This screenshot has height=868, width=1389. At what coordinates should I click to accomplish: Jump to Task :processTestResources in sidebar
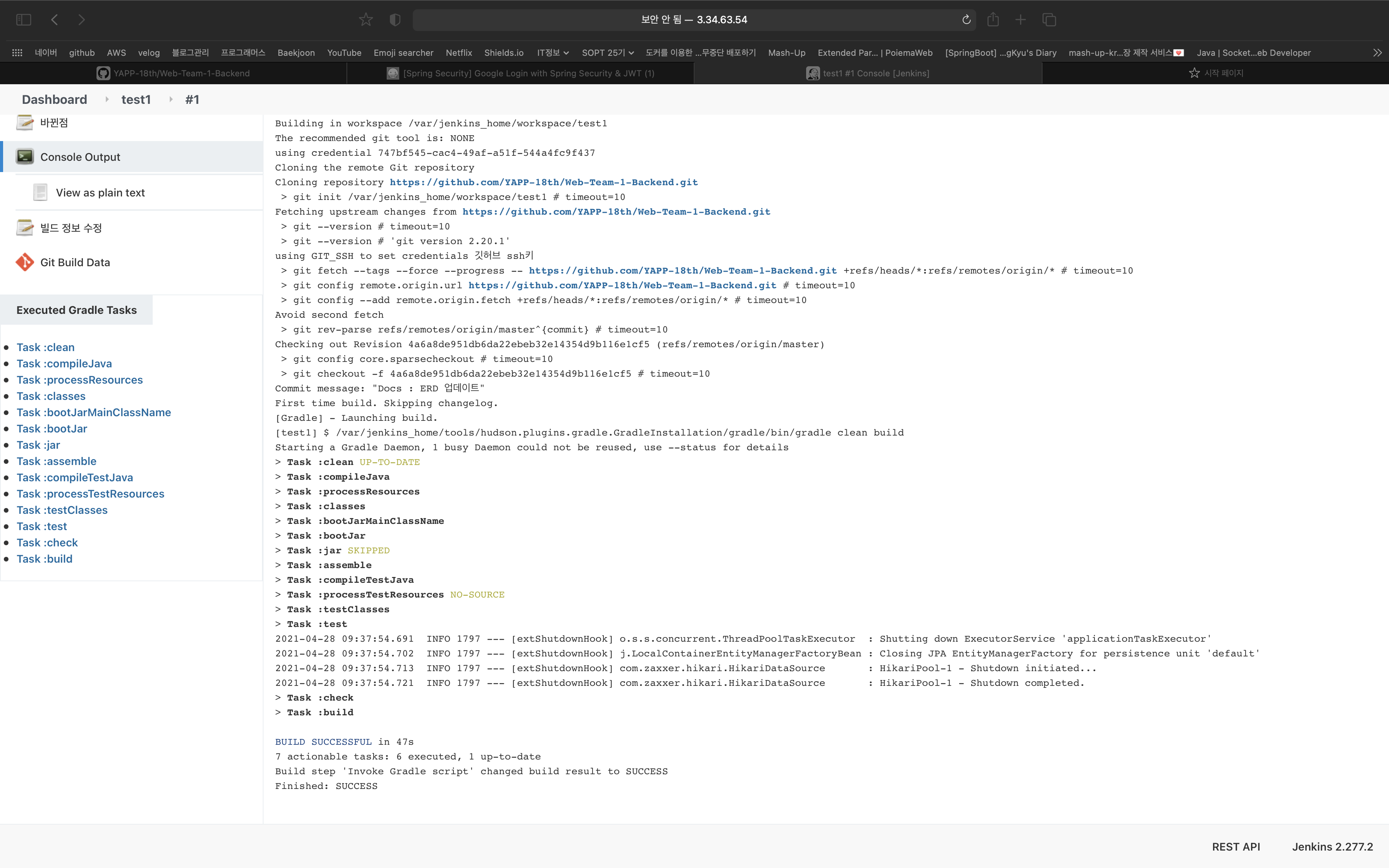90,494
